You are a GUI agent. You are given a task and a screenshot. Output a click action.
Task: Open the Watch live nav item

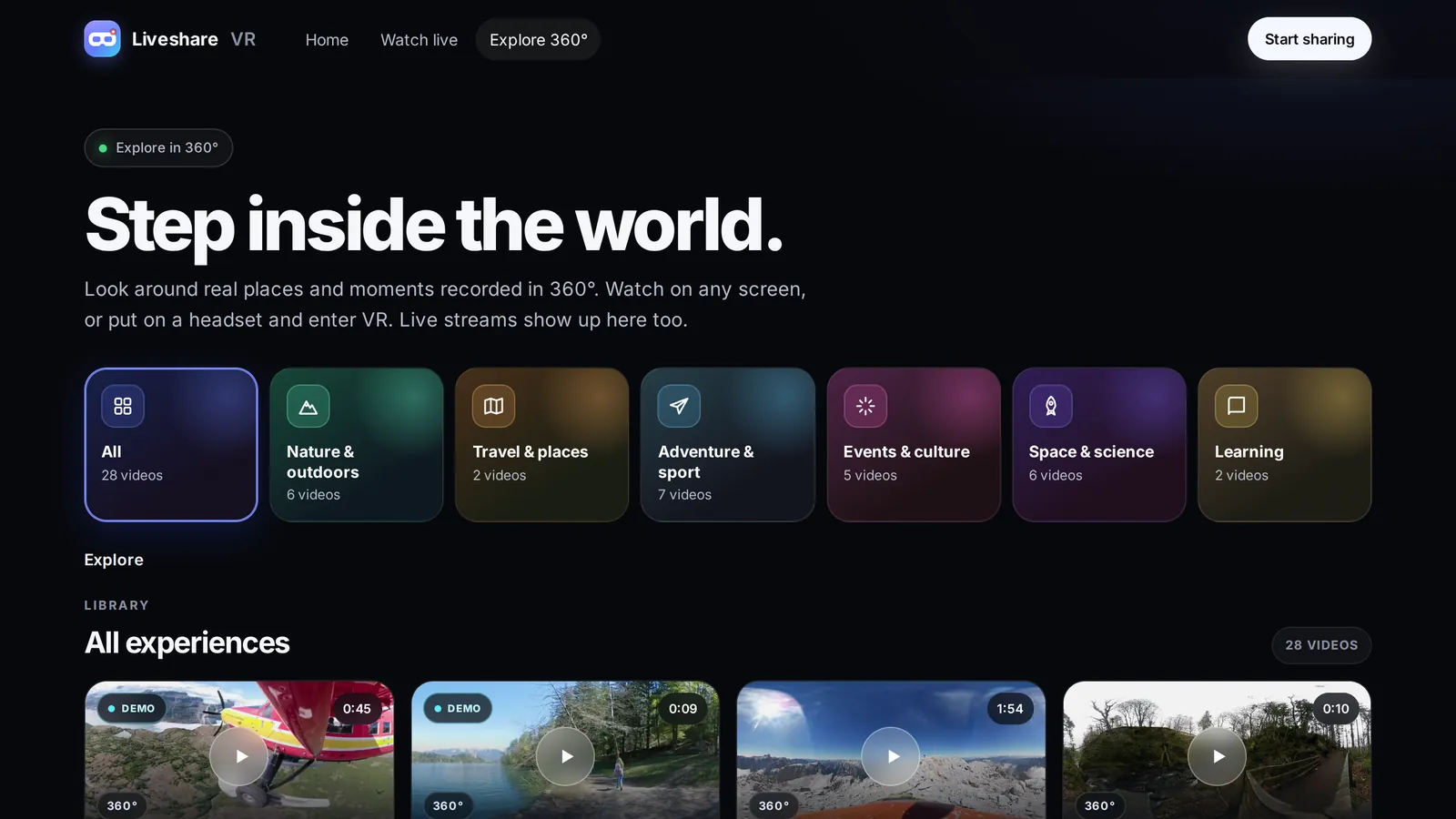tap(420, 40)
